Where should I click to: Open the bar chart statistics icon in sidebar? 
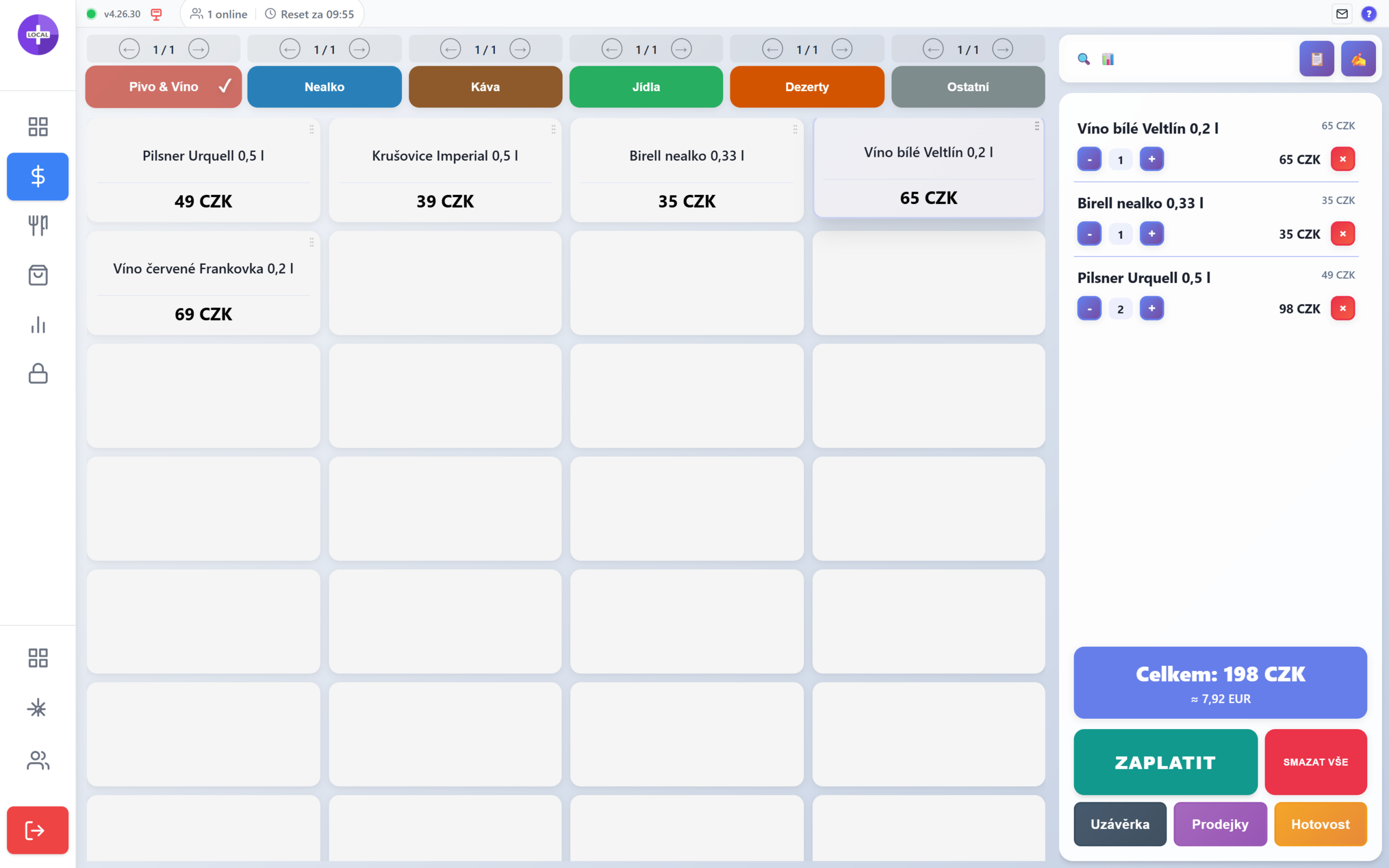pyautogui.click(x=38, y=325)
